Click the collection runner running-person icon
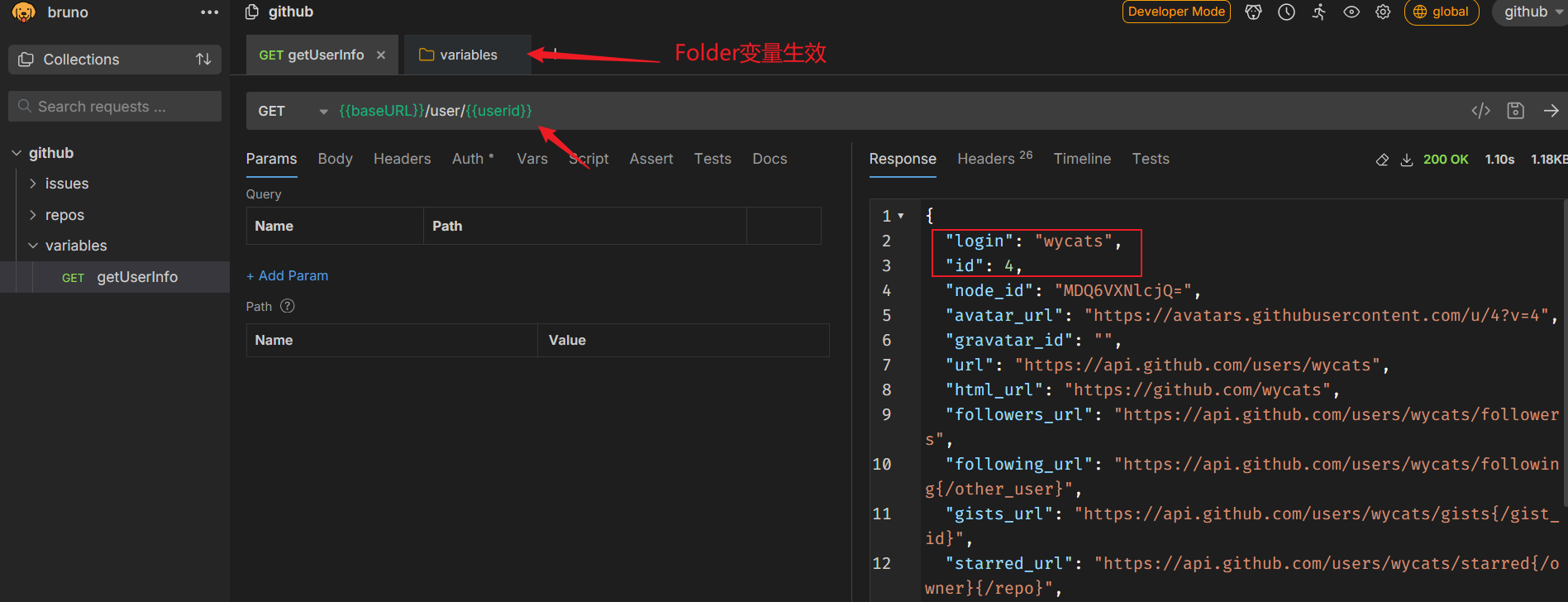Viewport: 1568px width, 602px height. [1319, 12]
